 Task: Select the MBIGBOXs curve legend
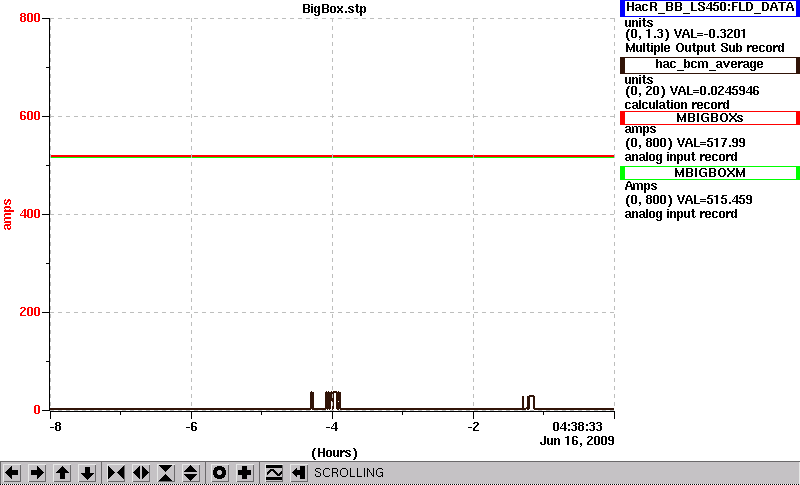pos(710,118)
